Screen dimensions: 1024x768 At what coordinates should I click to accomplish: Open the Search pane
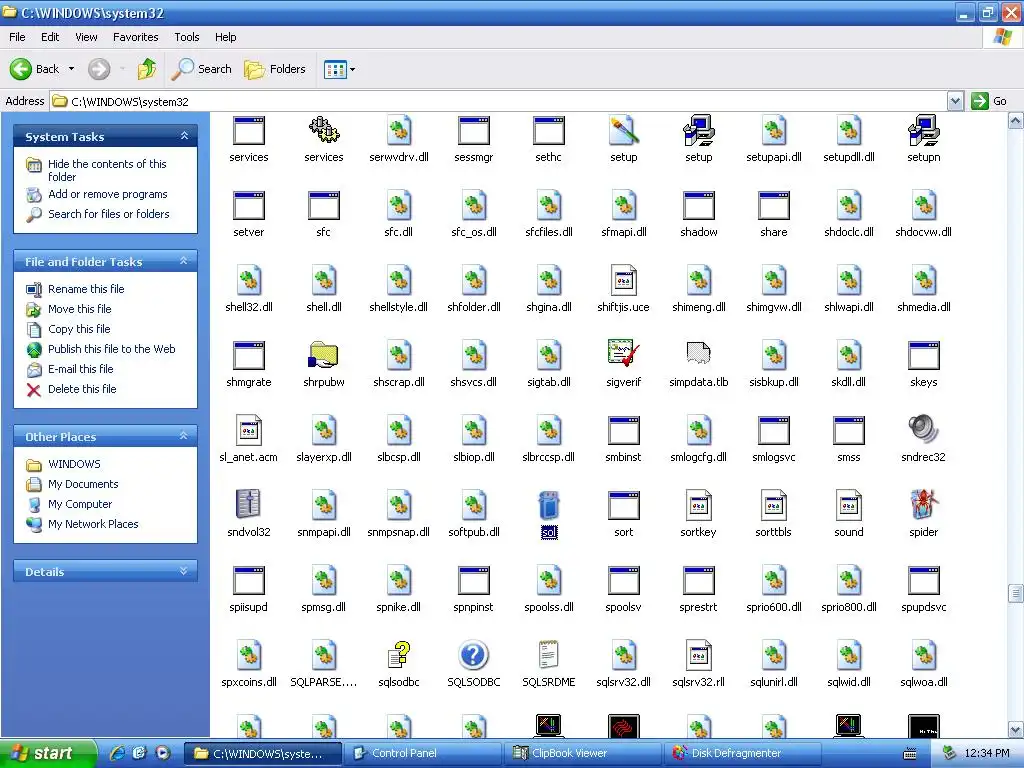[x=201, y=69]
